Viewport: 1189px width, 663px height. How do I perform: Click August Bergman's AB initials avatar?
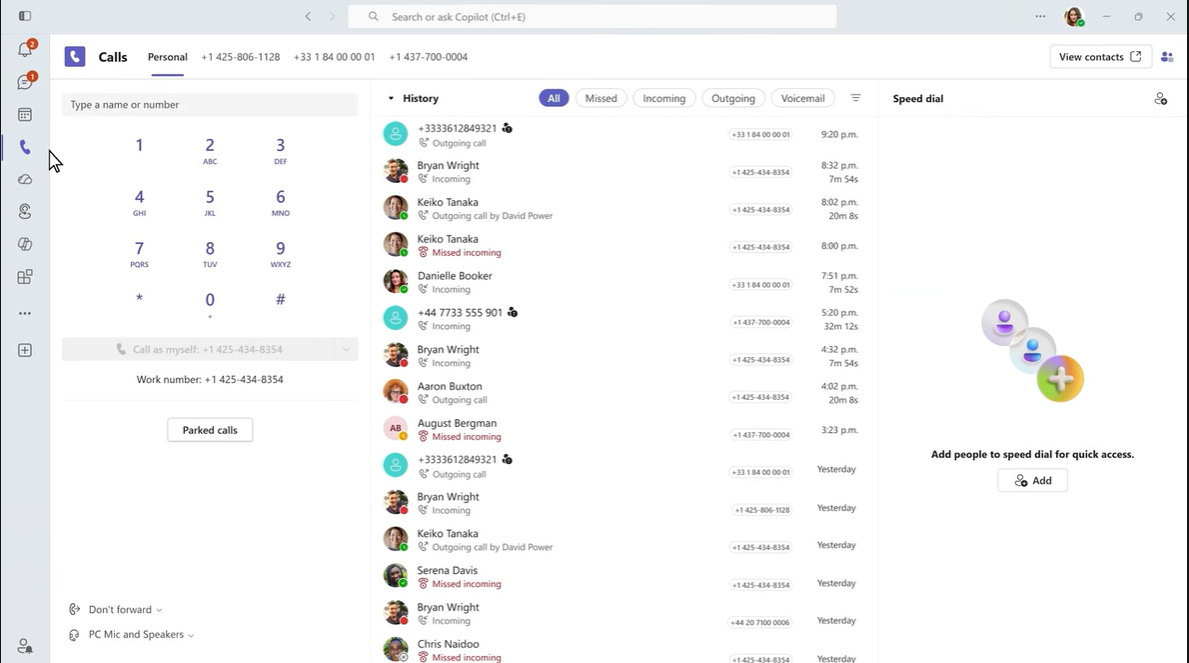click(x=395, y=429)
